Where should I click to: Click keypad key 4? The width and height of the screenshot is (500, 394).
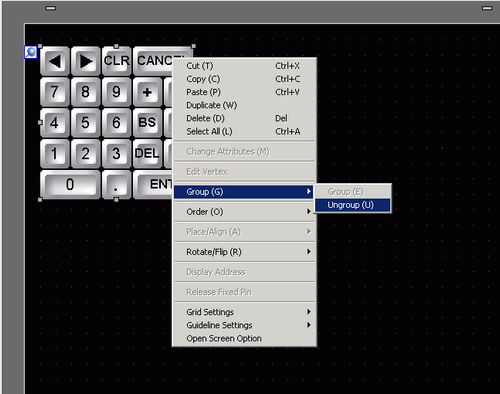pyautogui.click(x=55, y=123)
